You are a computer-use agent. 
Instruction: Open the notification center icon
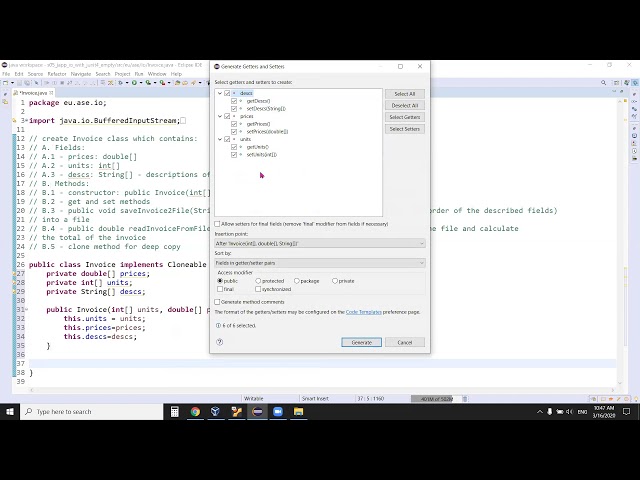pos(627,412)
